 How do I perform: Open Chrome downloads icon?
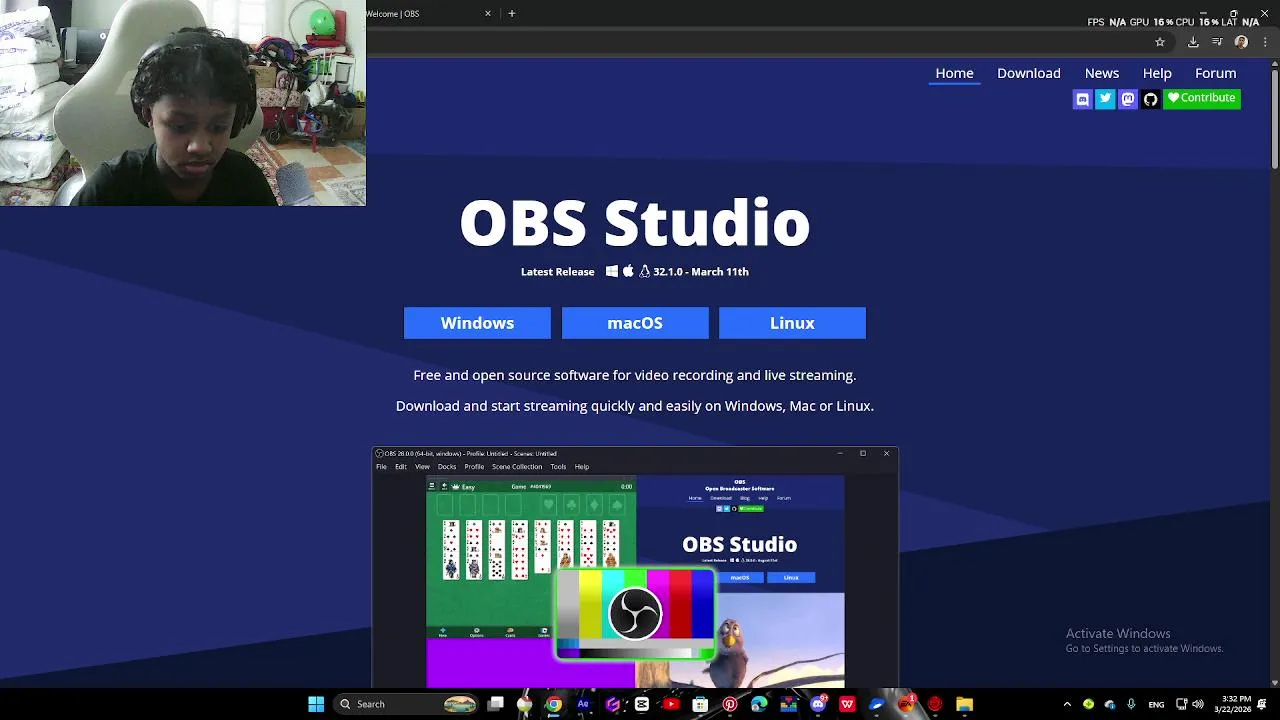[x=1193, y=42]
